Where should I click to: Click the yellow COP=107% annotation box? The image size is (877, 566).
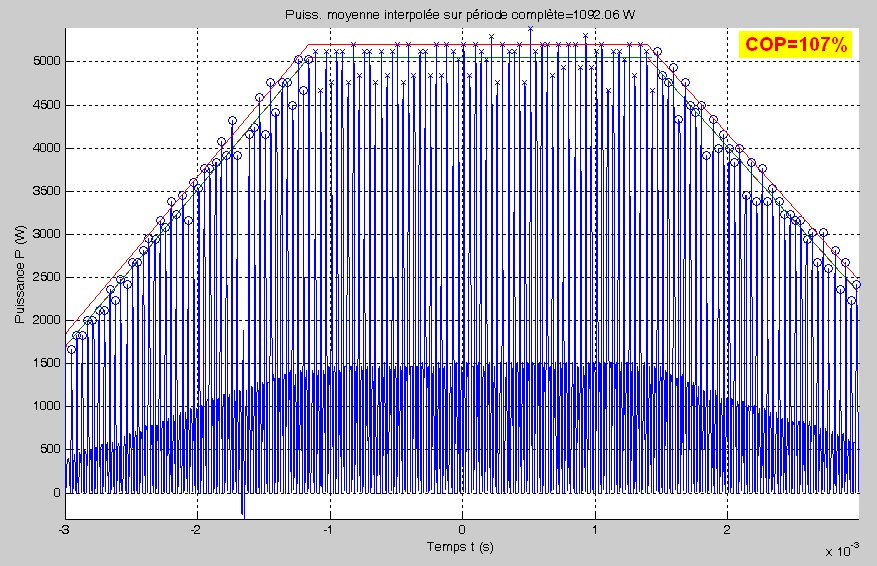tap(795, 44)
